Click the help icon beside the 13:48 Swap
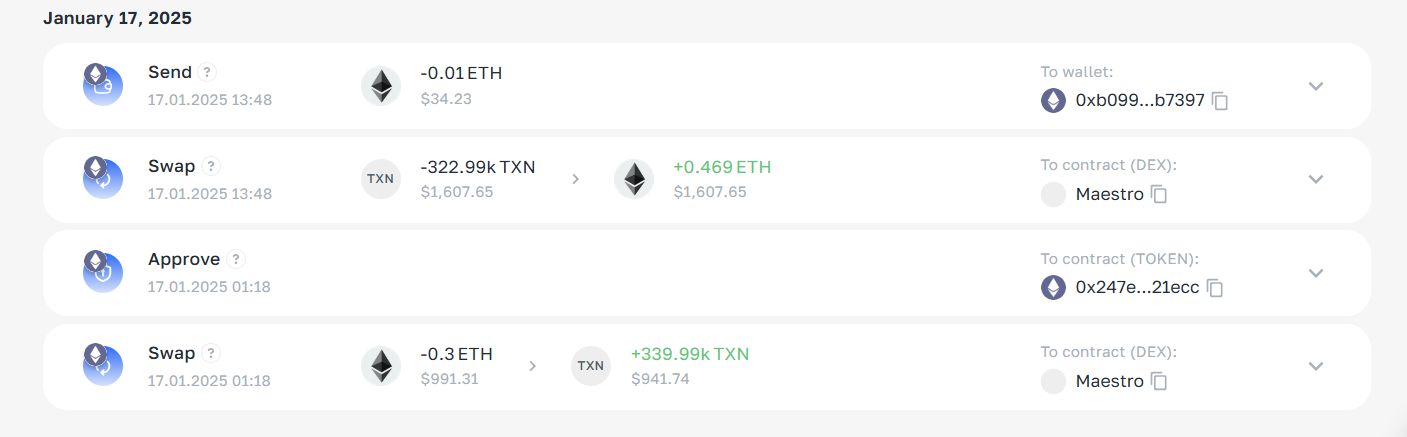The image size is (1407, 437). (211, 166)
